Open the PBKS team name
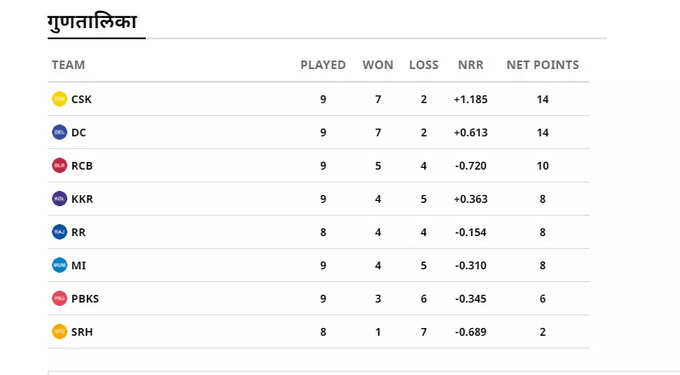Viewport: 680px width, 375px height. tap(85, 299)
